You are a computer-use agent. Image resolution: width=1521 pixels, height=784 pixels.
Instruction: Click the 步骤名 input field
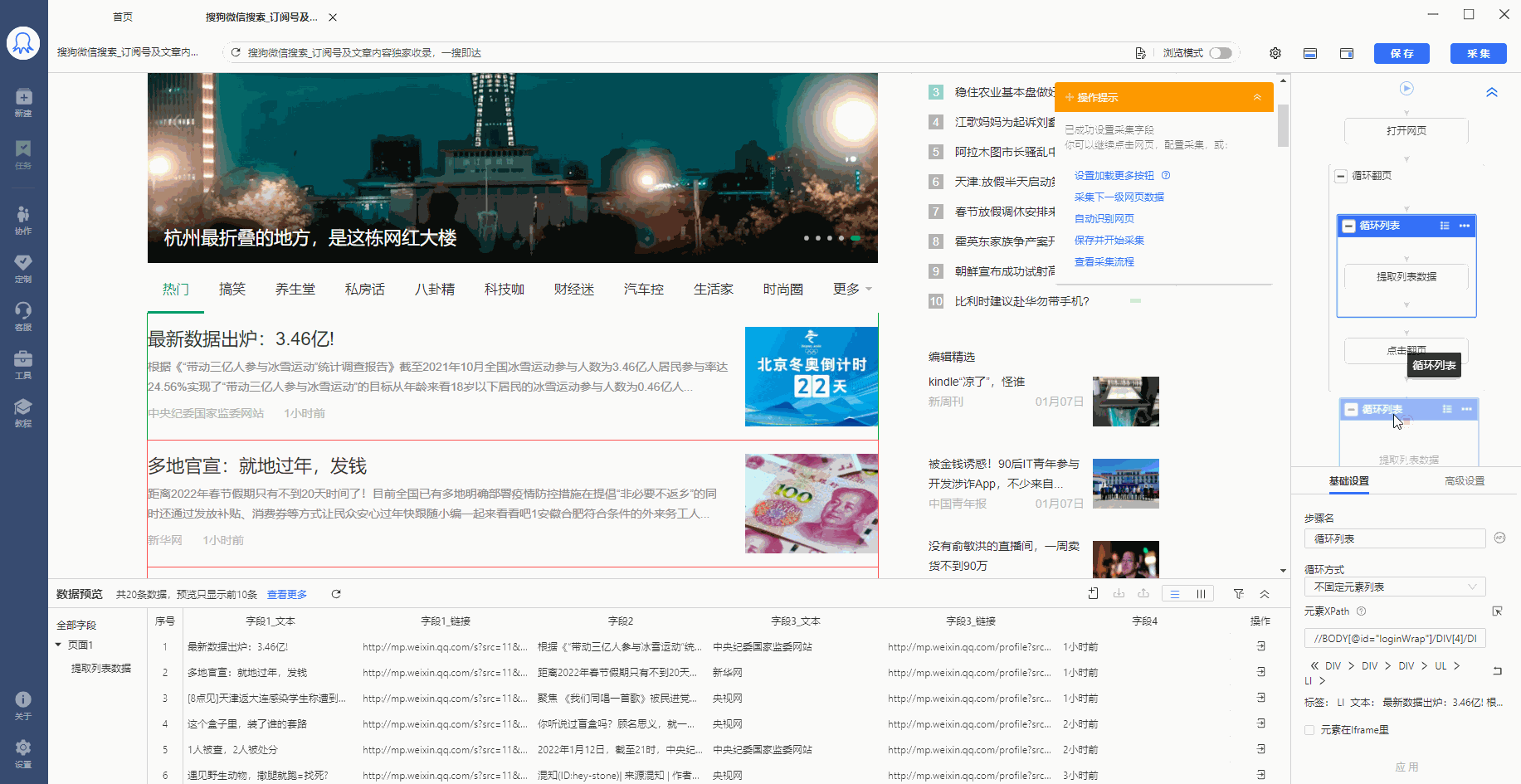(1395, 538)
